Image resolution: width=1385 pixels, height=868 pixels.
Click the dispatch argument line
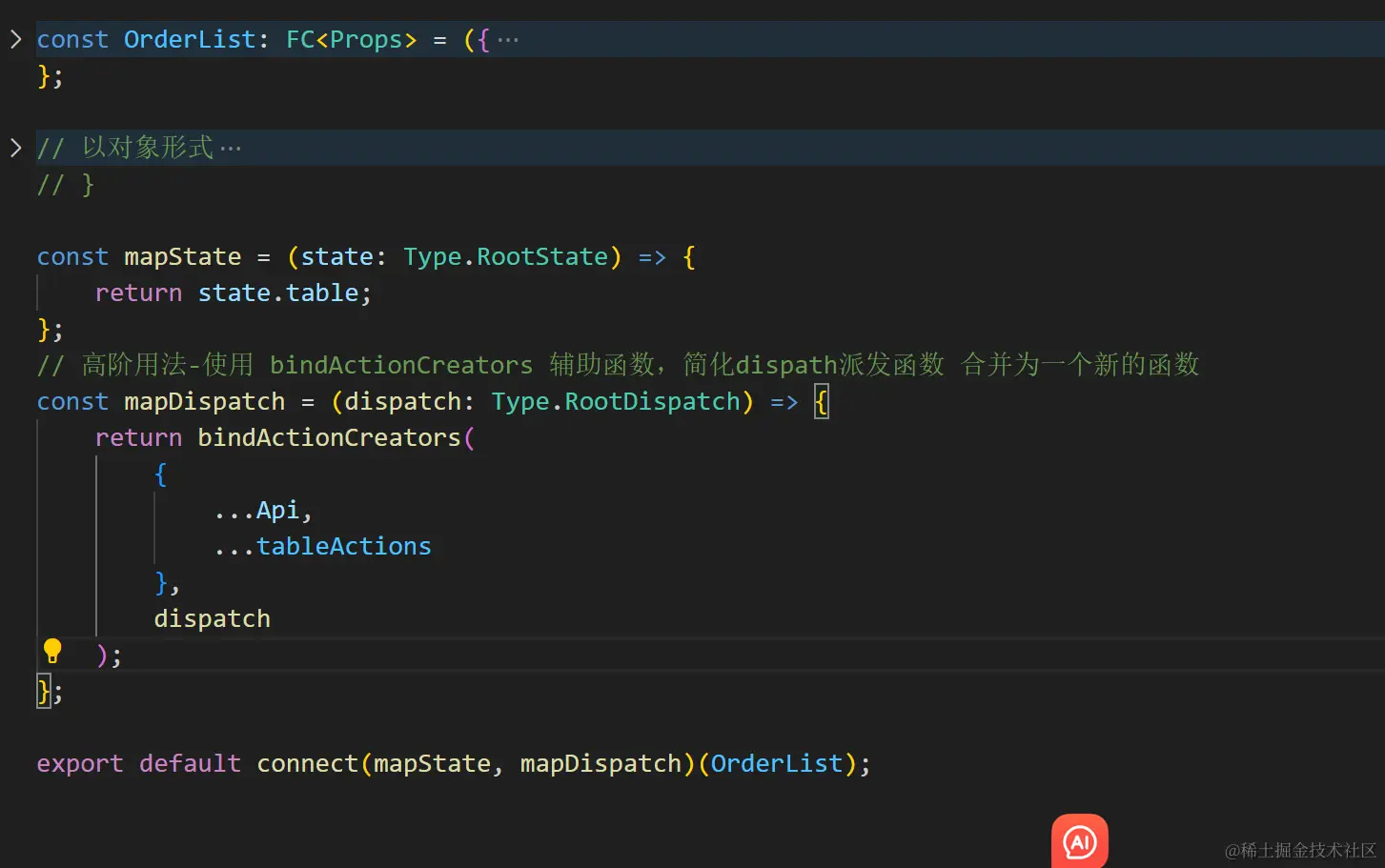point(212,619)
